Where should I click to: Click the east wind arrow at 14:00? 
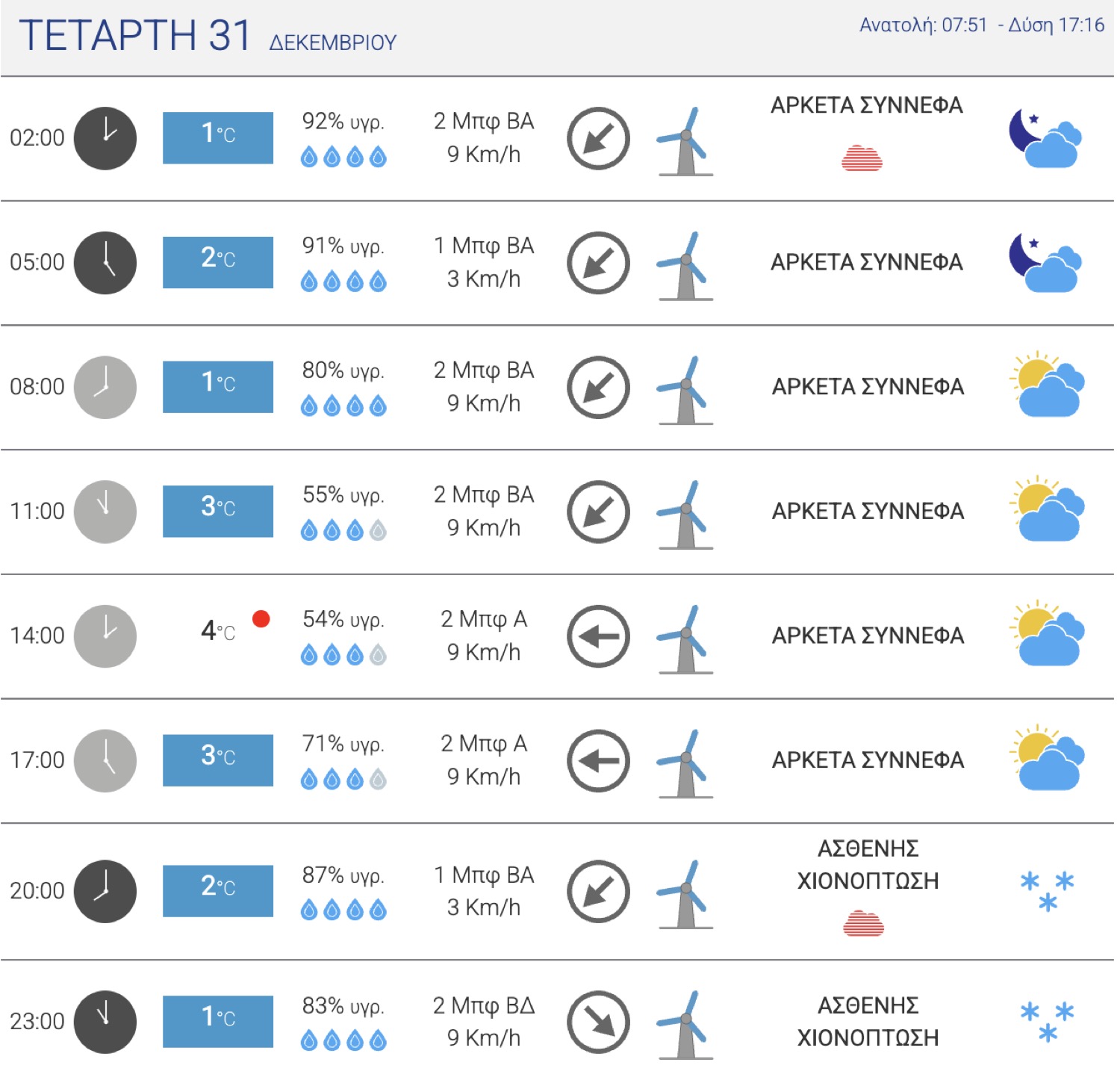598,636
